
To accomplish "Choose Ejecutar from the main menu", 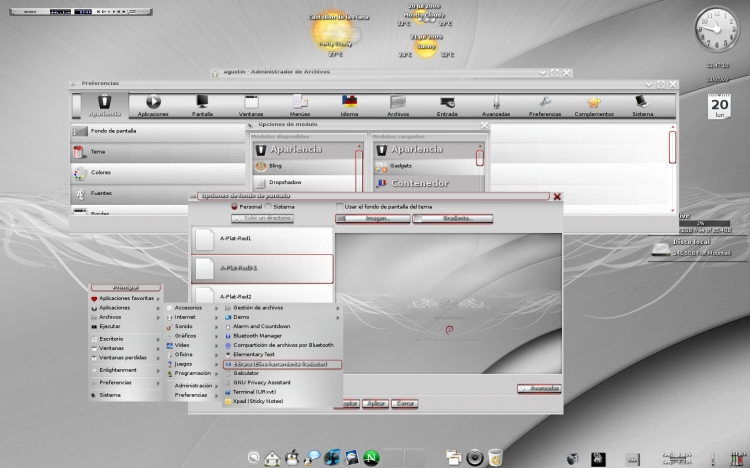I will 126,326.
